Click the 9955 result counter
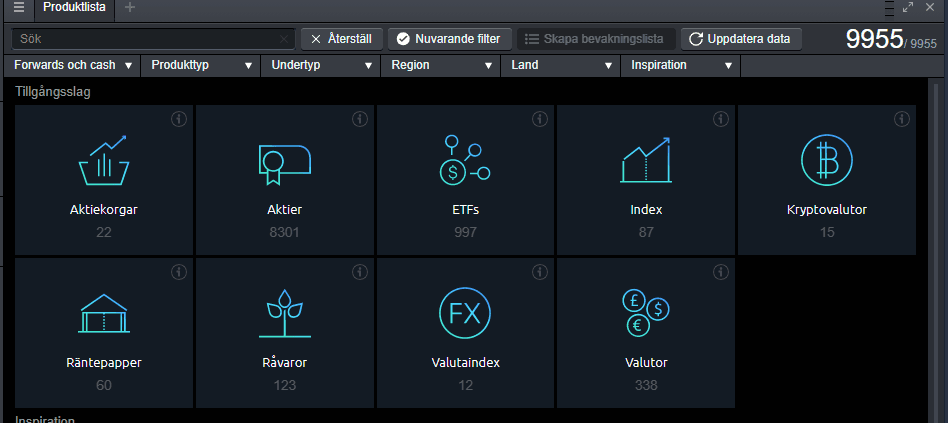Image resolution: width=948 pixels, height=423 pixels. point(874,39)
